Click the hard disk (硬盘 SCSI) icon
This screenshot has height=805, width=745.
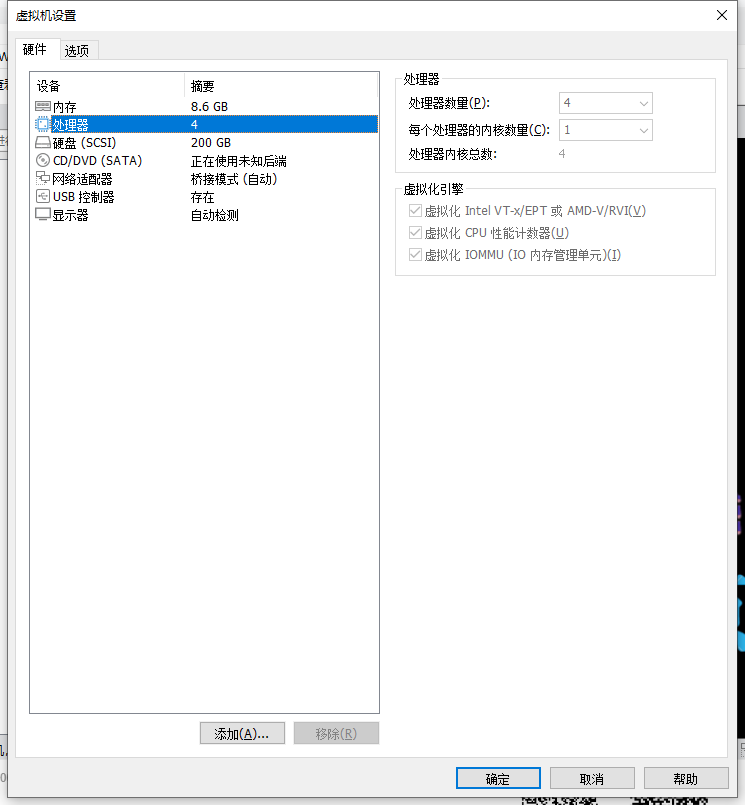tap(43, 142)
